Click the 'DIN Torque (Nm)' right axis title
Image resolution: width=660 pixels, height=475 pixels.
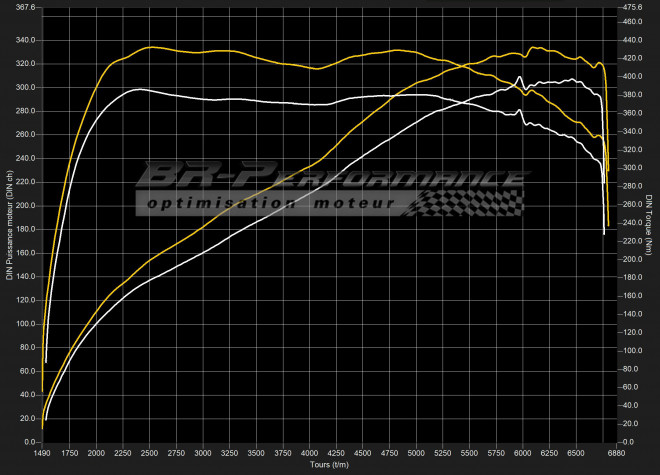coord(650,225)
